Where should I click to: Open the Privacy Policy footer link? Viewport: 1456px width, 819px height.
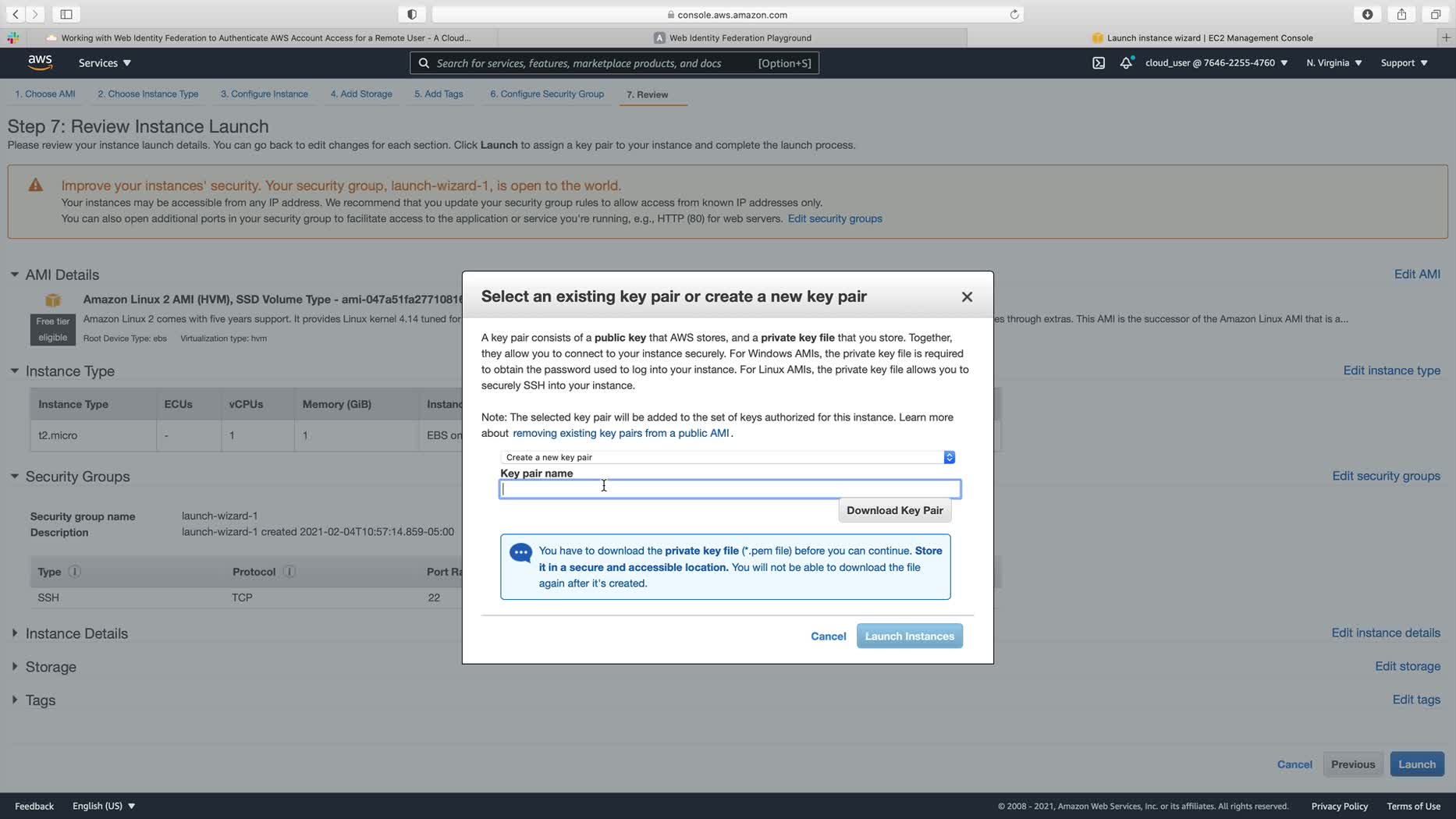1340,806
